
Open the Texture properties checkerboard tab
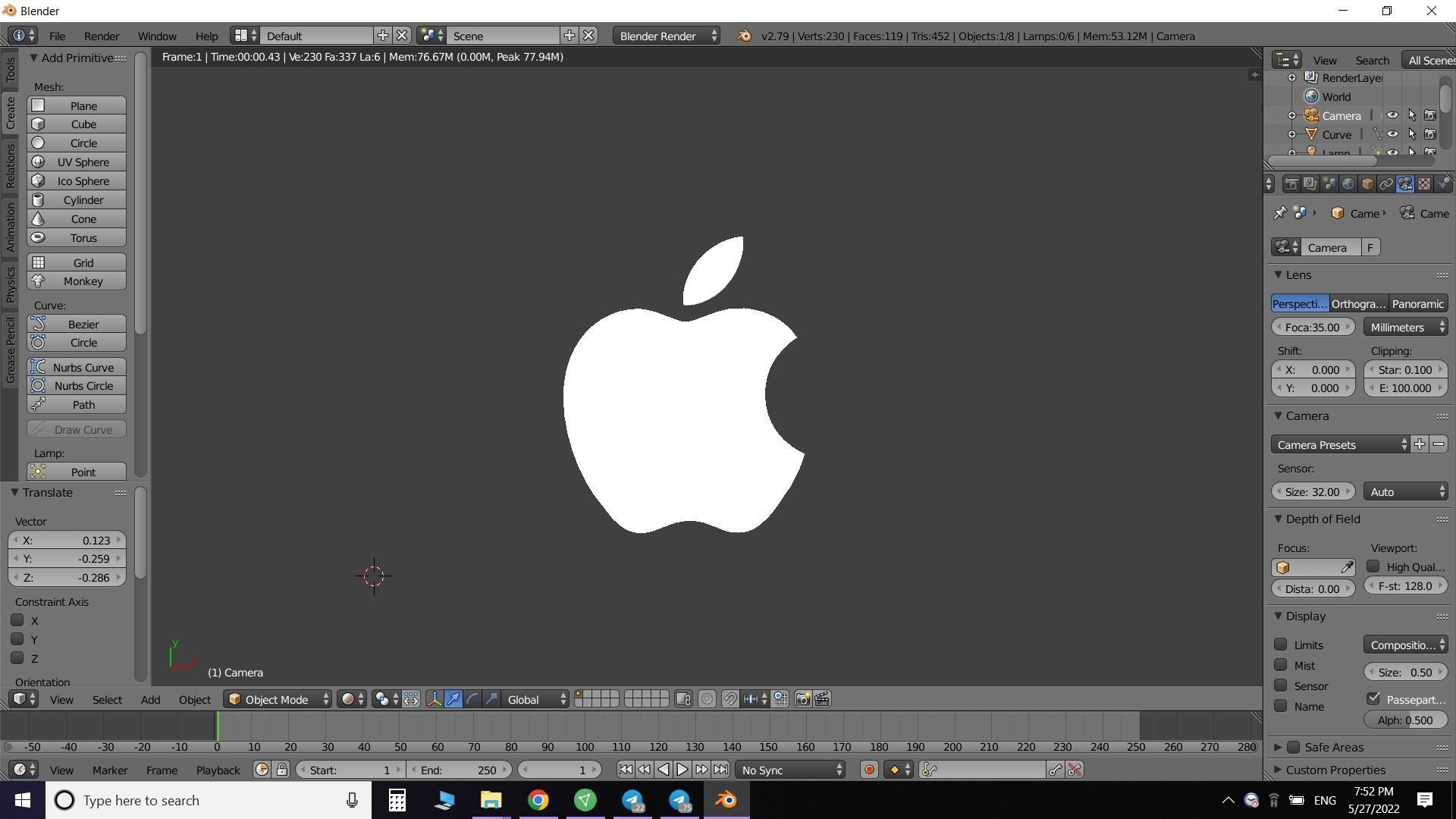coord(1424,184)
